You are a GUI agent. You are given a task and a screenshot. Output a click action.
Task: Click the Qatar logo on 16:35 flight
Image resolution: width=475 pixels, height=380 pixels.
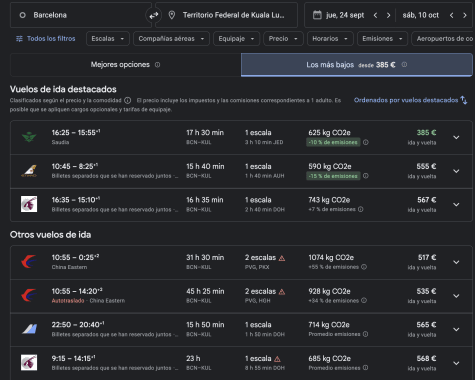(x=29, y=204)
